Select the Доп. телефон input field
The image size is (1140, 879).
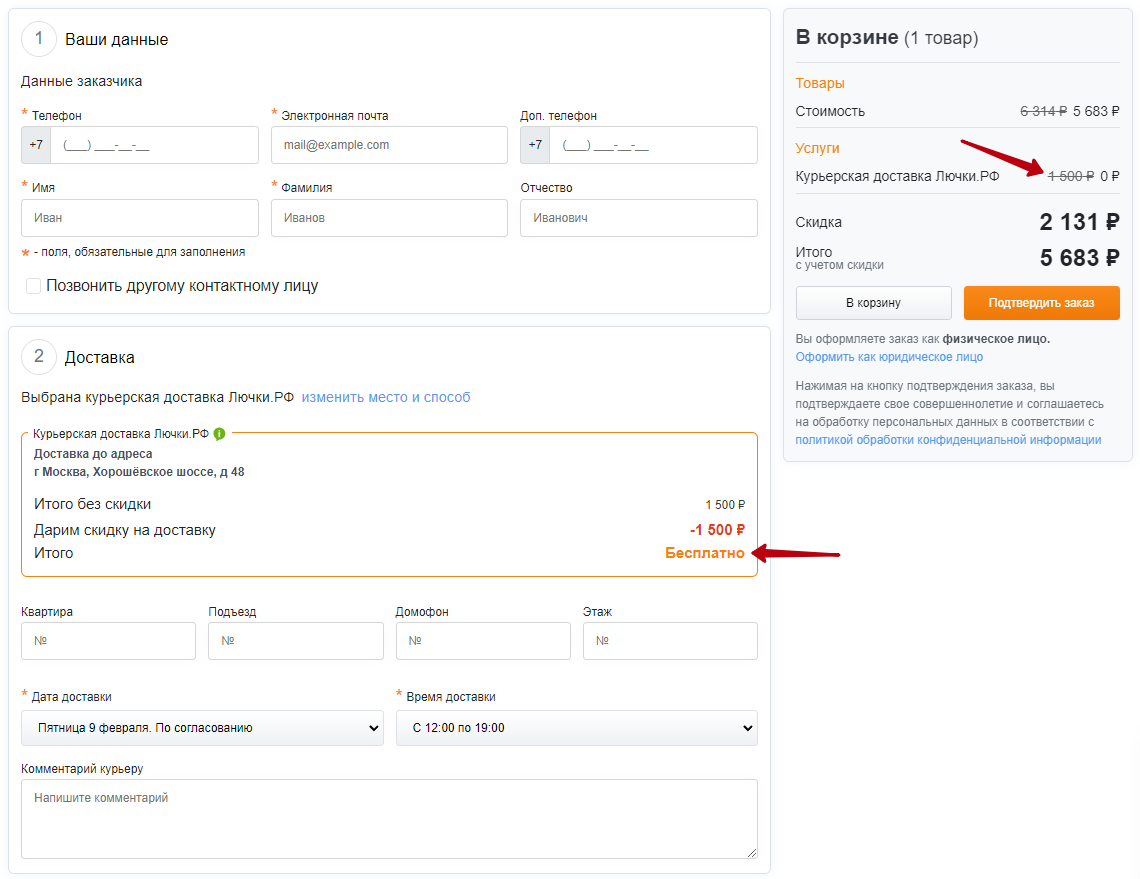click(x=652, y=145)
